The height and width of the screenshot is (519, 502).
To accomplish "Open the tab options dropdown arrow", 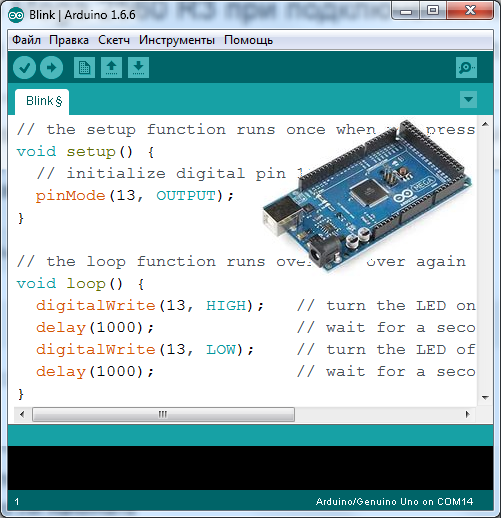I will coord(468,99).
